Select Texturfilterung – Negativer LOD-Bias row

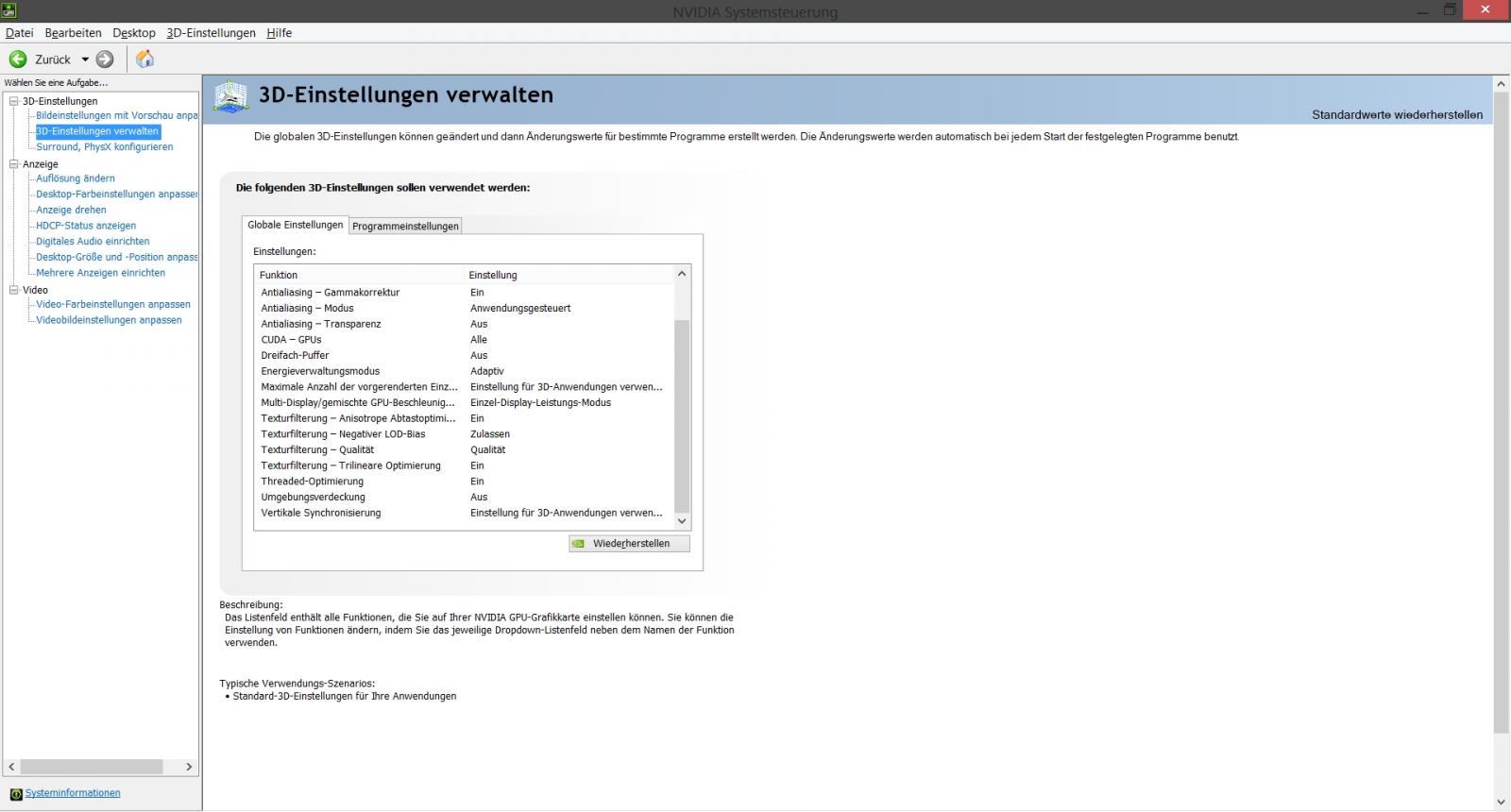[x=465, y=434]
